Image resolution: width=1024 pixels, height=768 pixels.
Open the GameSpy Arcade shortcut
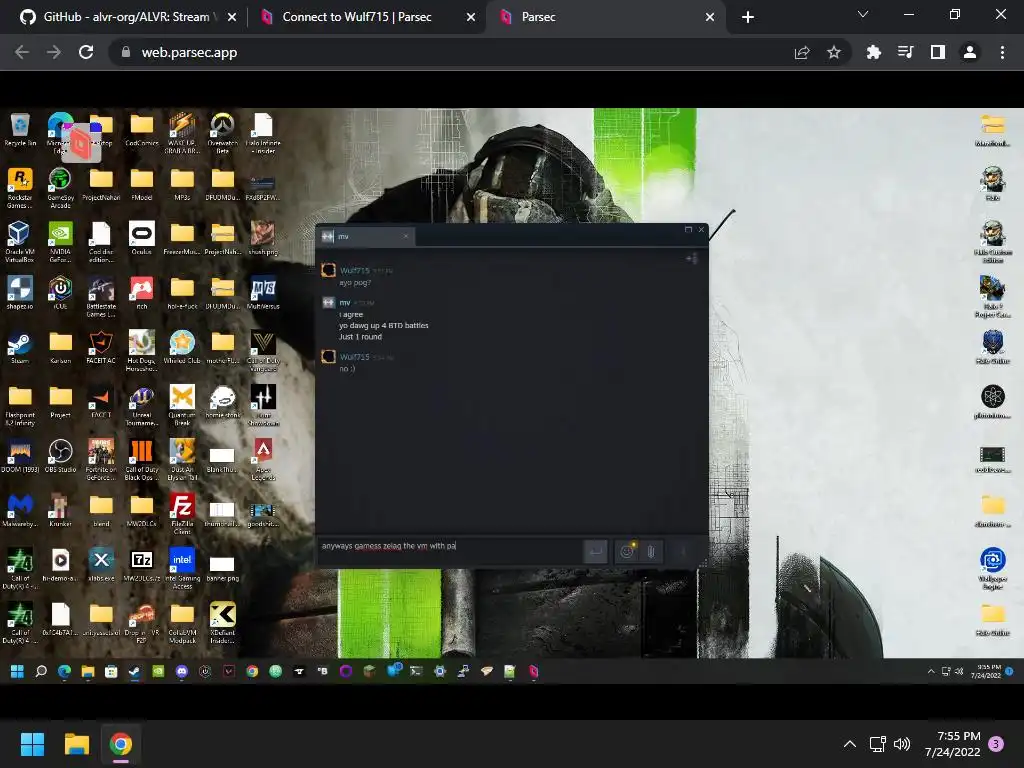[60, 187]
